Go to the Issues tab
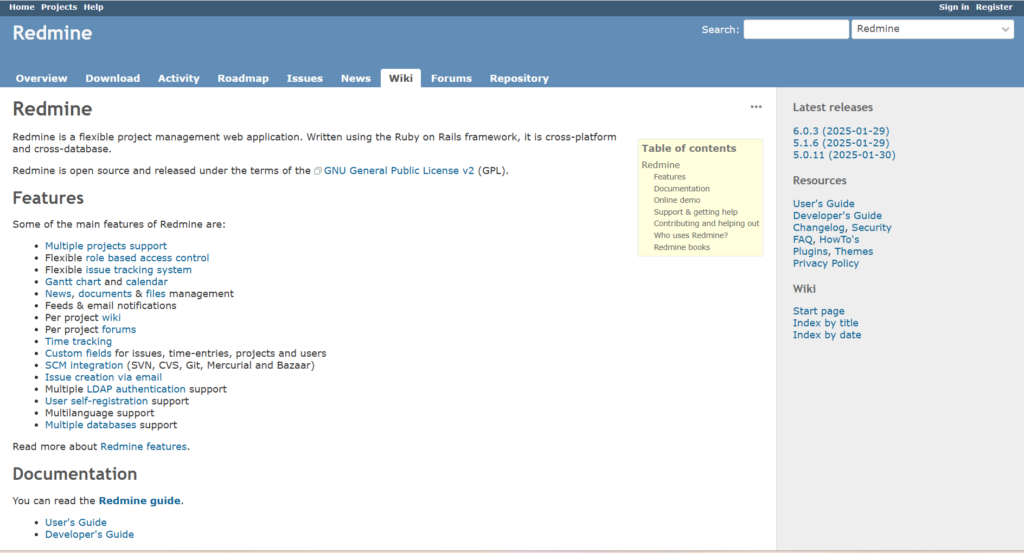The width and height of the screenshot is (1024, 553). (304, 78)
